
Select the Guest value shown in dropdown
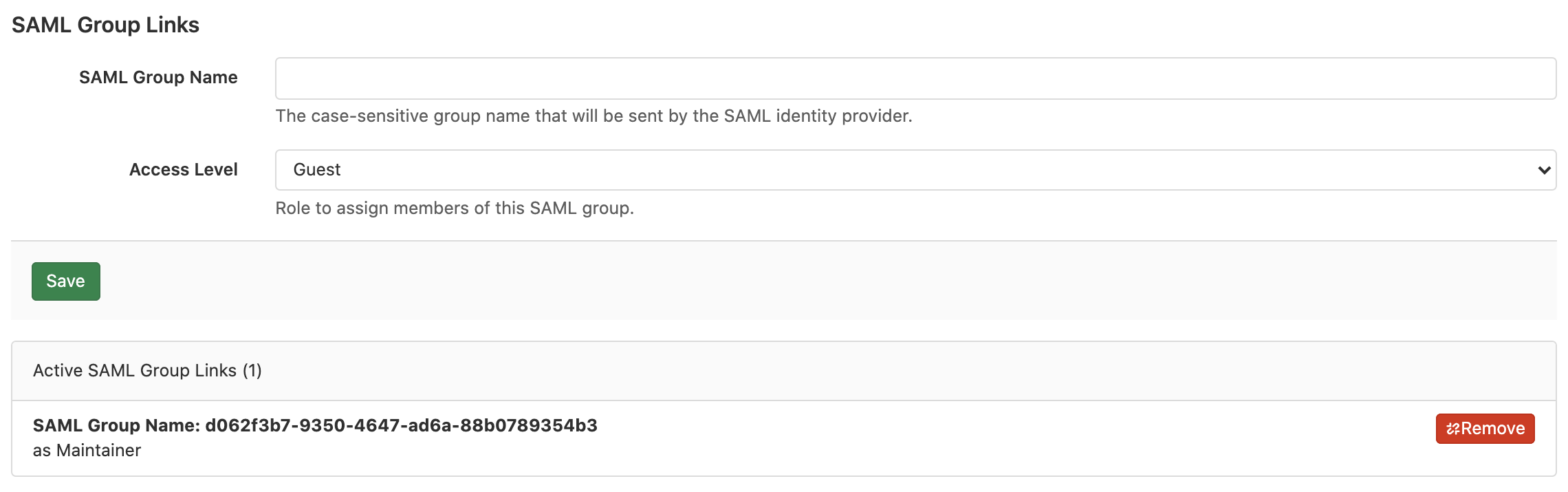(x=316, y=169)
